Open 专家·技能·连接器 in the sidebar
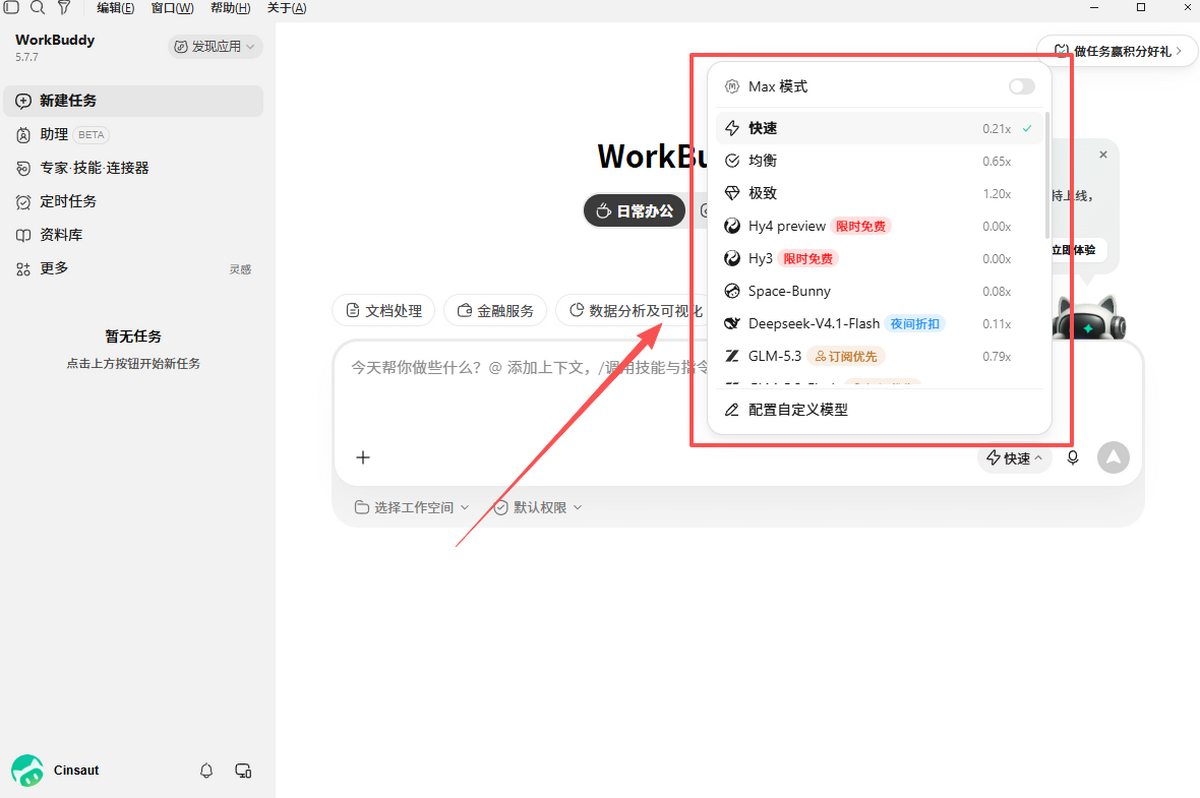 tap(134, 168)
